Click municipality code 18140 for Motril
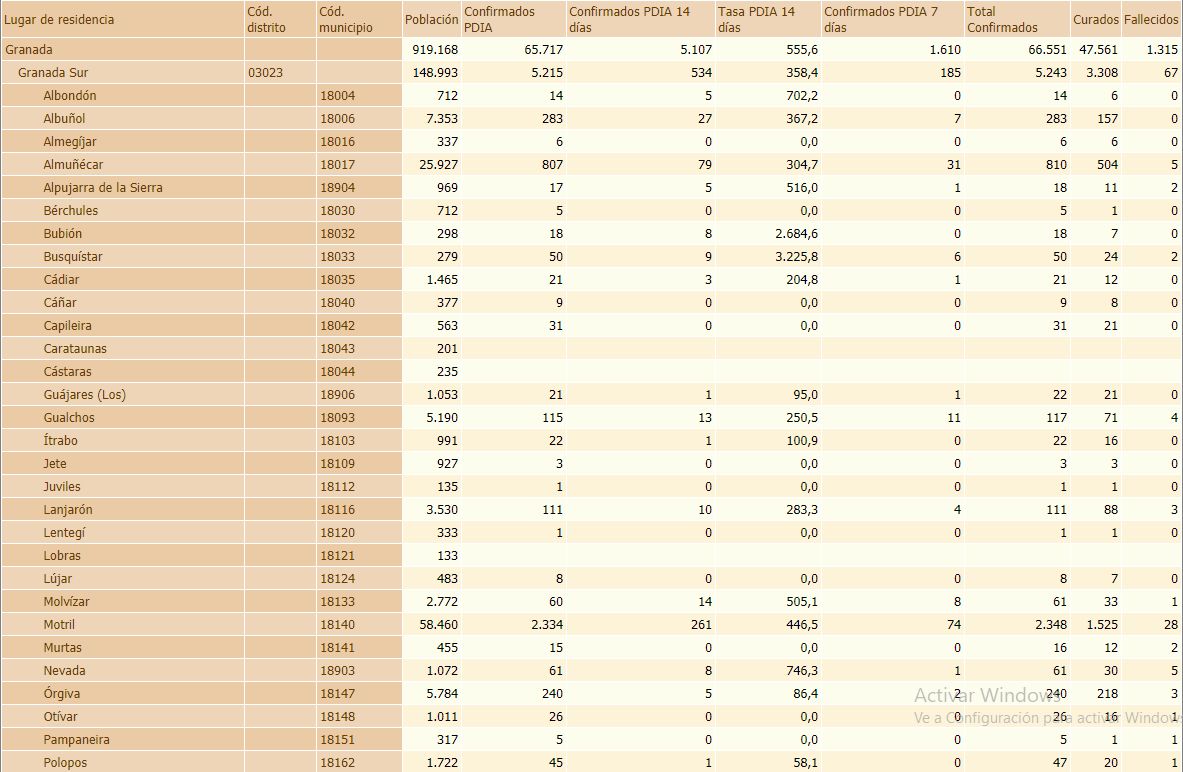Viewport: 1183px width, 772px height. (x=337, y=625)
